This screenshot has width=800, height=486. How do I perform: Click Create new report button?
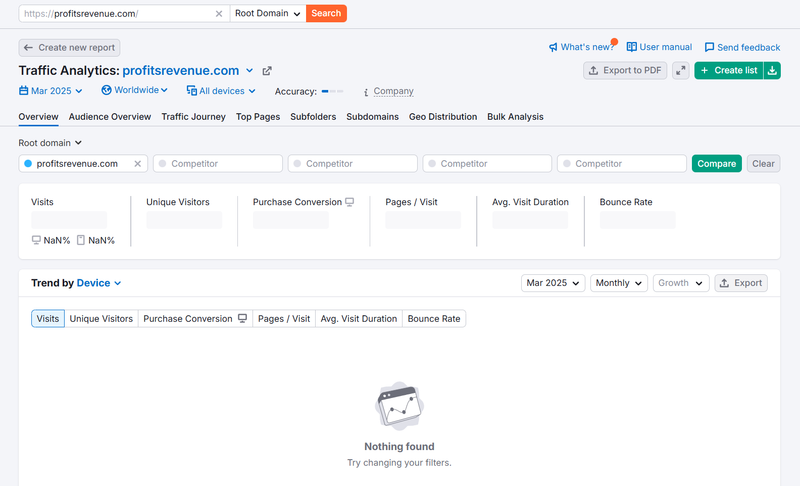69,47
